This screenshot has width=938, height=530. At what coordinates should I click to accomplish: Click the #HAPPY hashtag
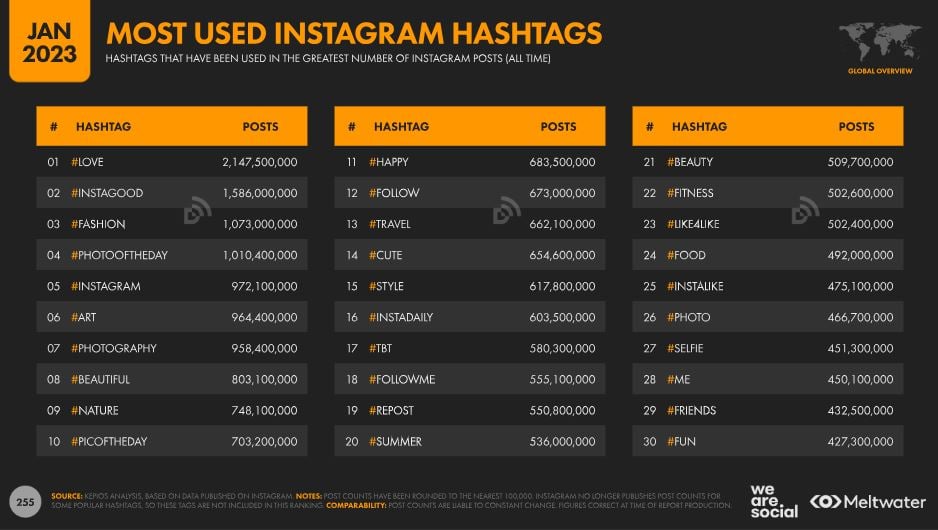[388, 162]
